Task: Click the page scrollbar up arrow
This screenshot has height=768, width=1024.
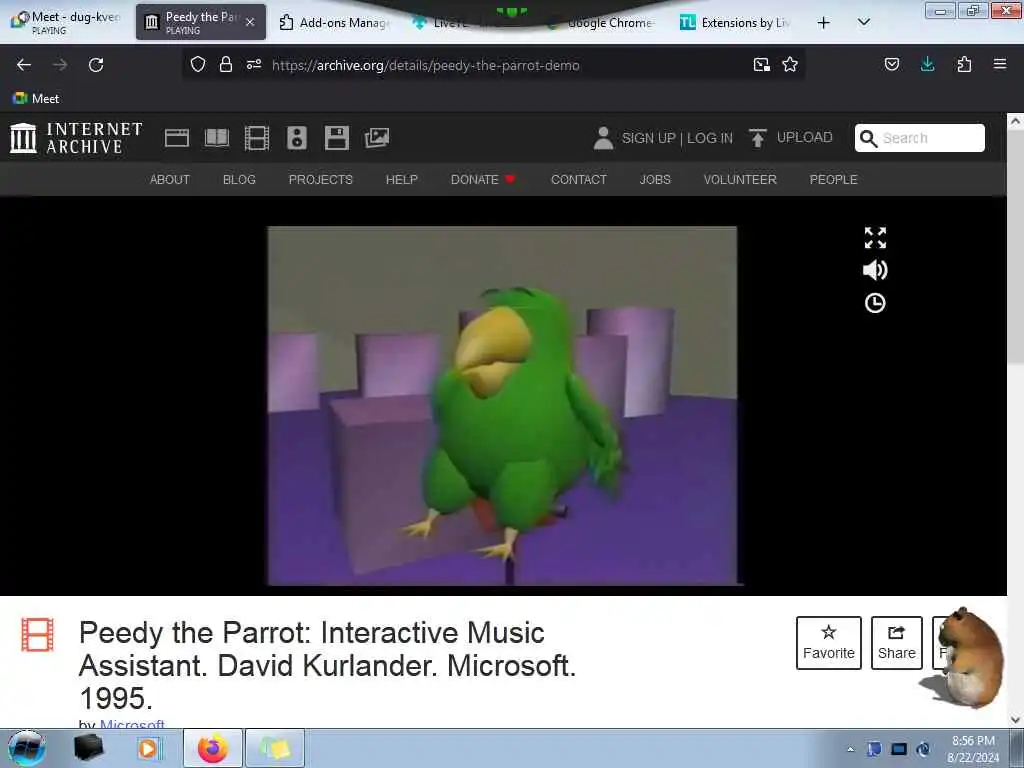Action: coord(1015,121)
